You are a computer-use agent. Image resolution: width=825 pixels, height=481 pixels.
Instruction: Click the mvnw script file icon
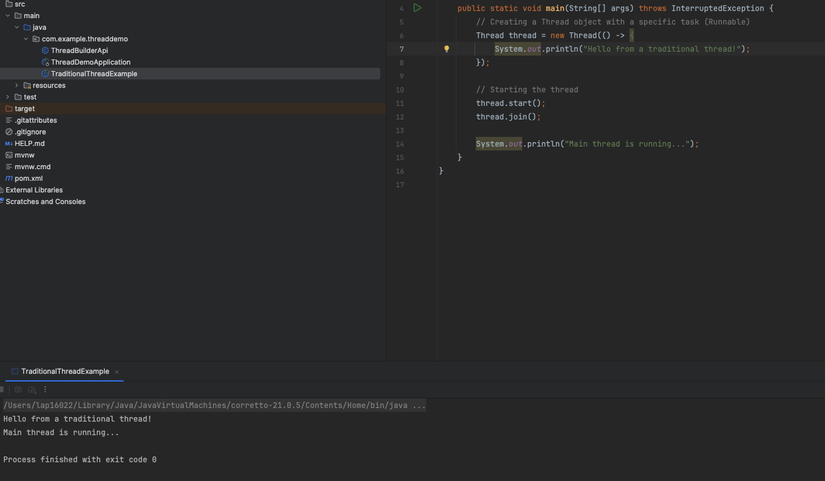[x=9, y=155]
